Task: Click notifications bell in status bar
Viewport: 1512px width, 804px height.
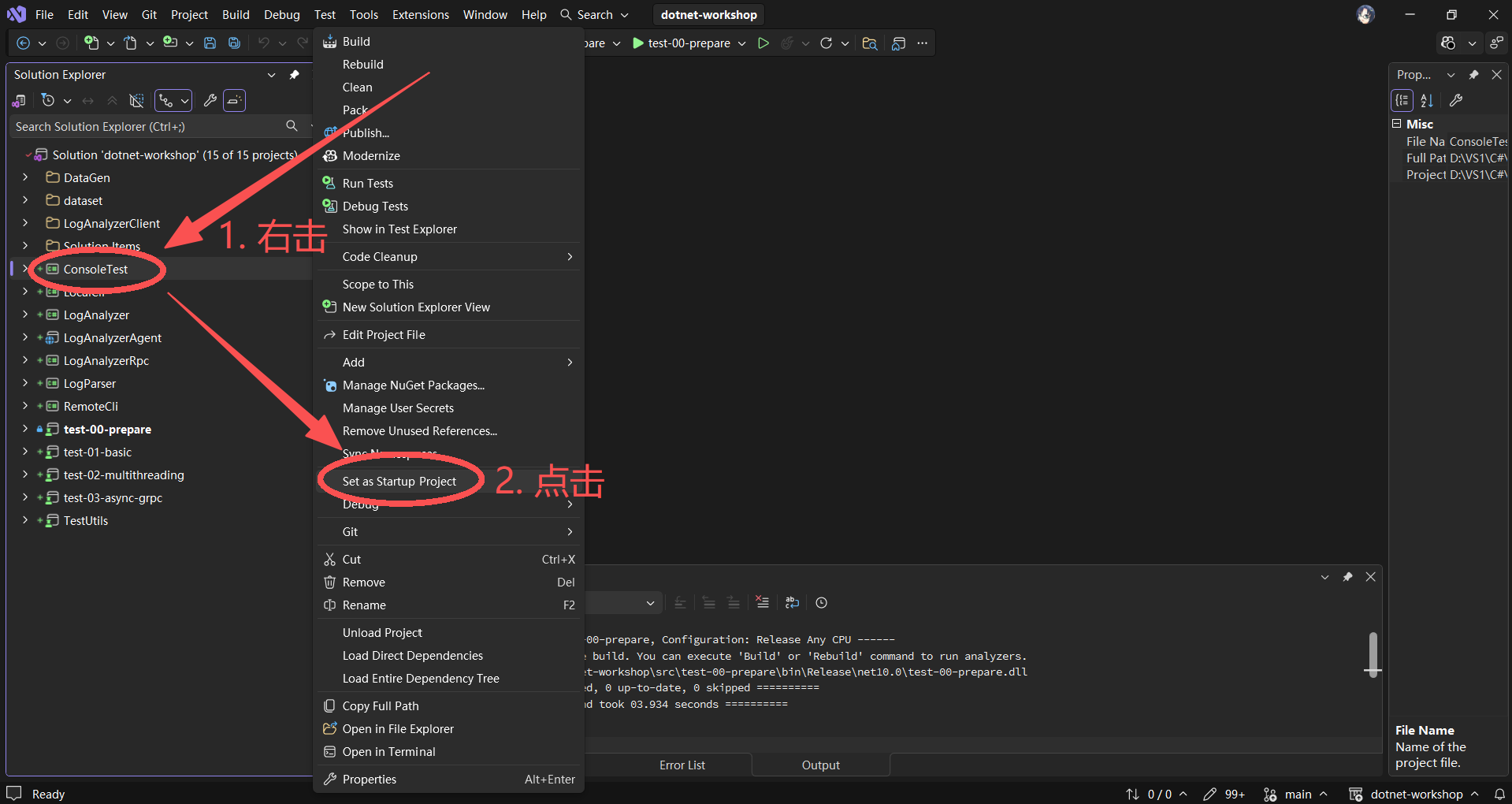Action: 1499,794
